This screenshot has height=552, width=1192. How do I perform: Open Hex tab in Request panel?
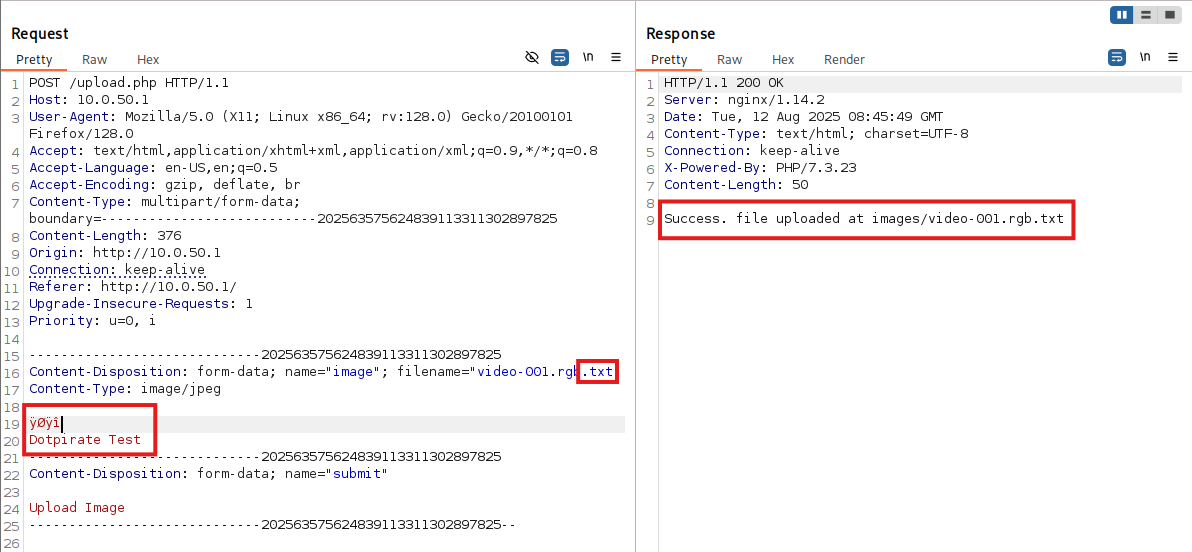tap(148, 60)
